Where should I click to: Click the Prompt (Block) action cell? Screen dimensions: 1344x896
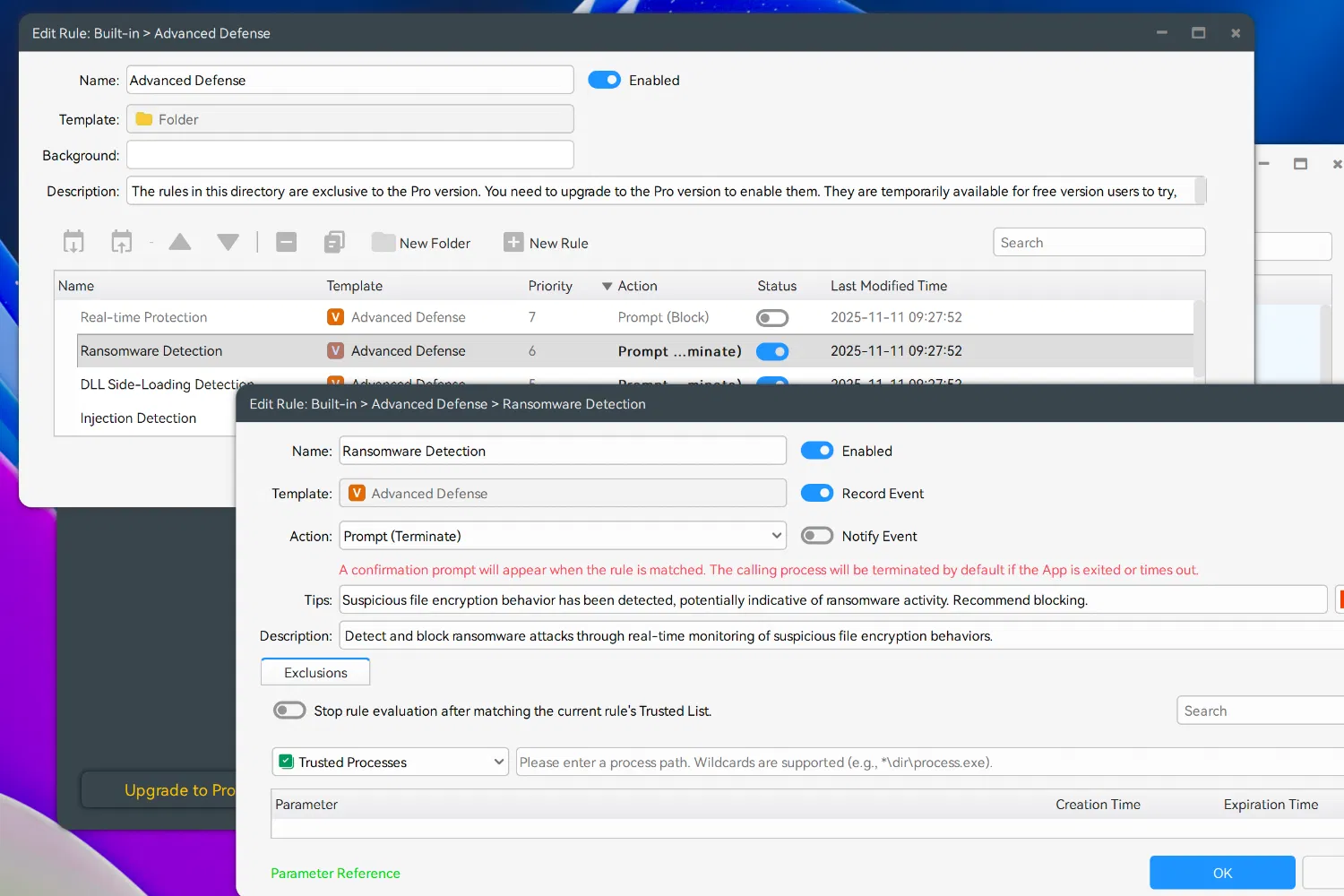[x=663, y=317]
